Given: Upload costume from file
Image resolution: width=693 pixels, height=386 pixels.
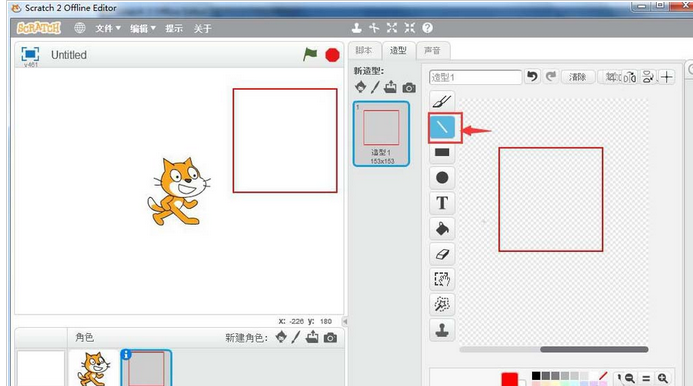Looking at the screenshot, I should point(390,87).
